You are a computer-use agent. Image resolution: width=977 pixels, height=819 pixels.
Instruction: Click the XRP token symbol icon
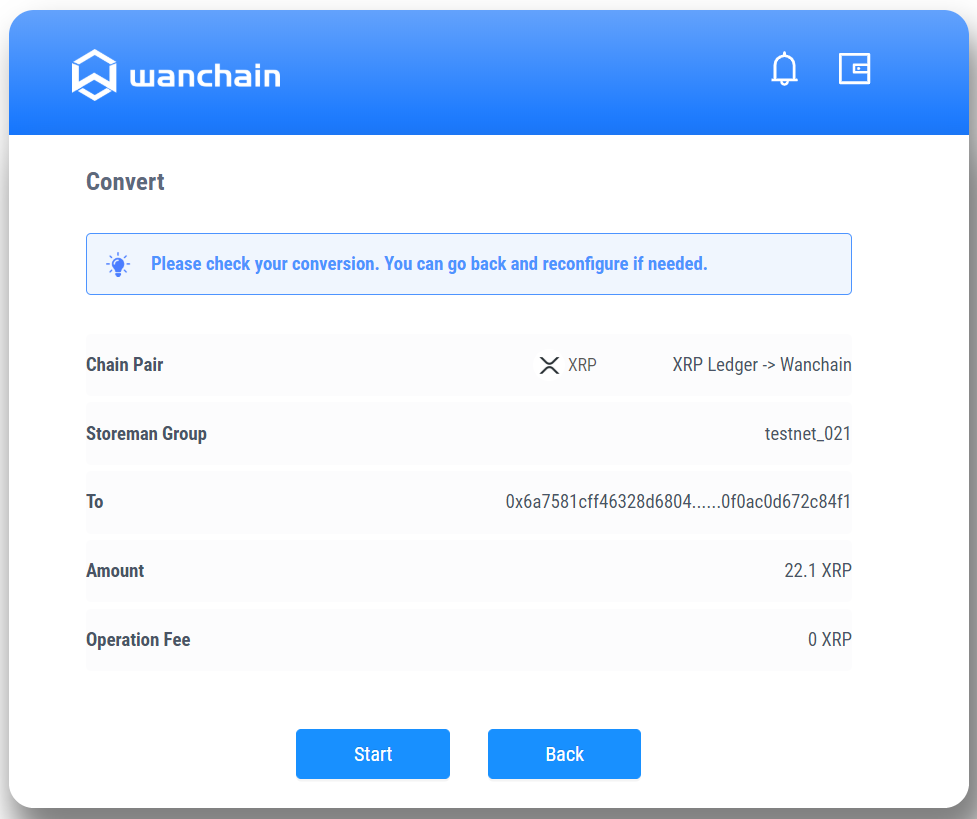click(x=549, y=365)
